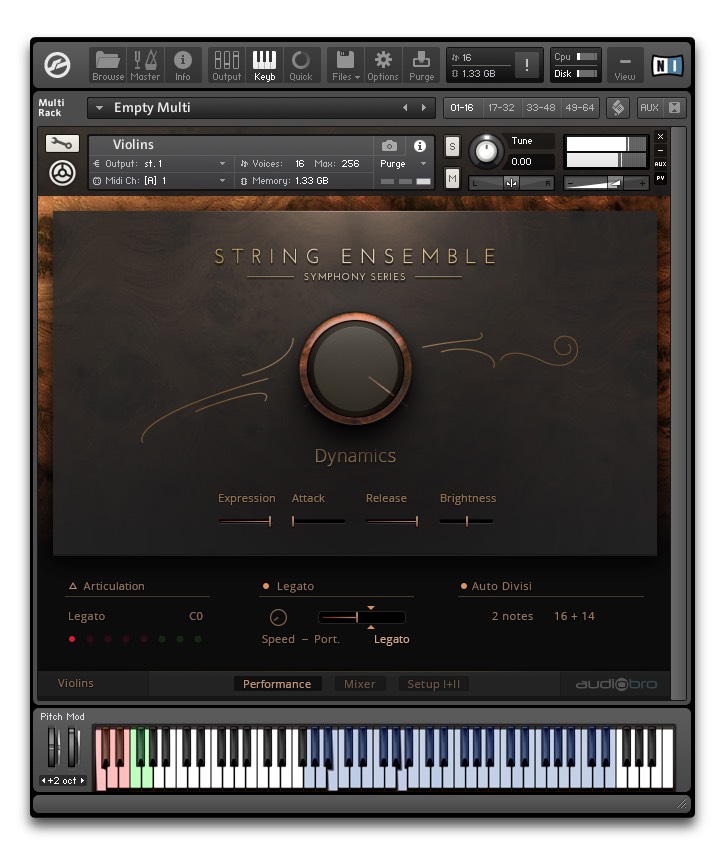Close the Violins instrument with X
726x854 pixels.
(x=661, y=137)
